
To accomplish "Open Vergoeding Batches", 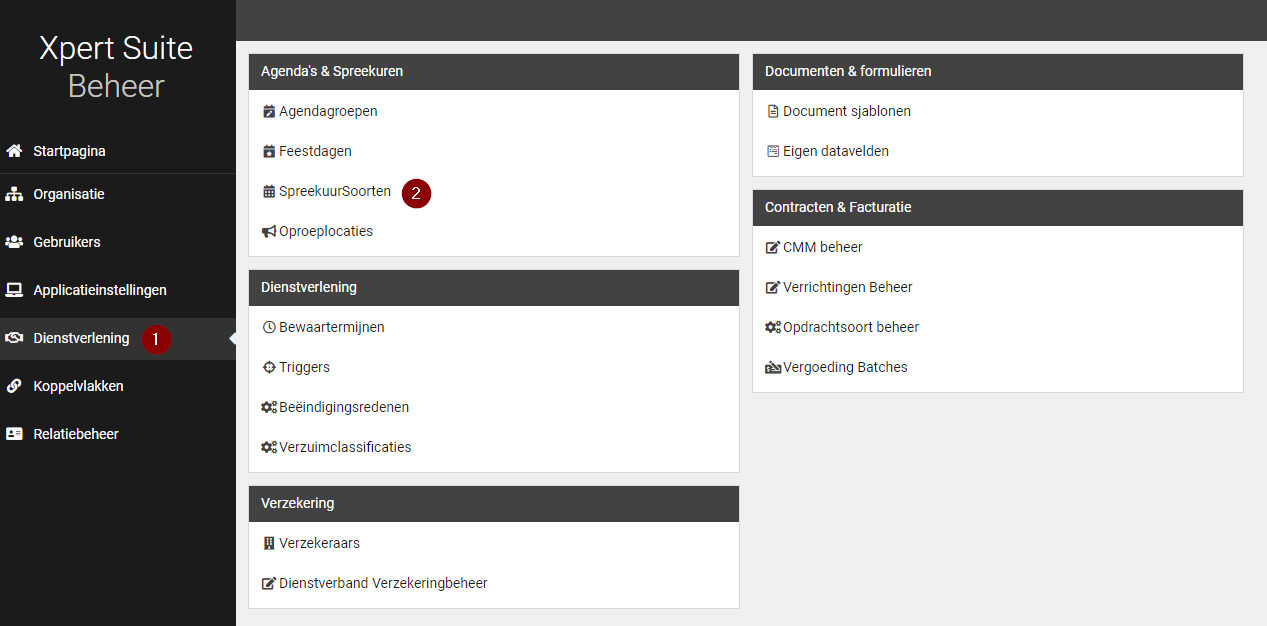I will (x=845, y=367).
